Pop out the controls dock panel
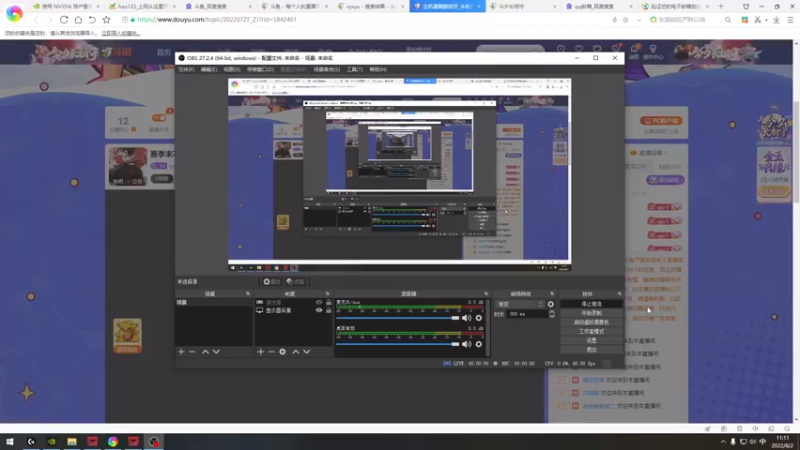 619,294
